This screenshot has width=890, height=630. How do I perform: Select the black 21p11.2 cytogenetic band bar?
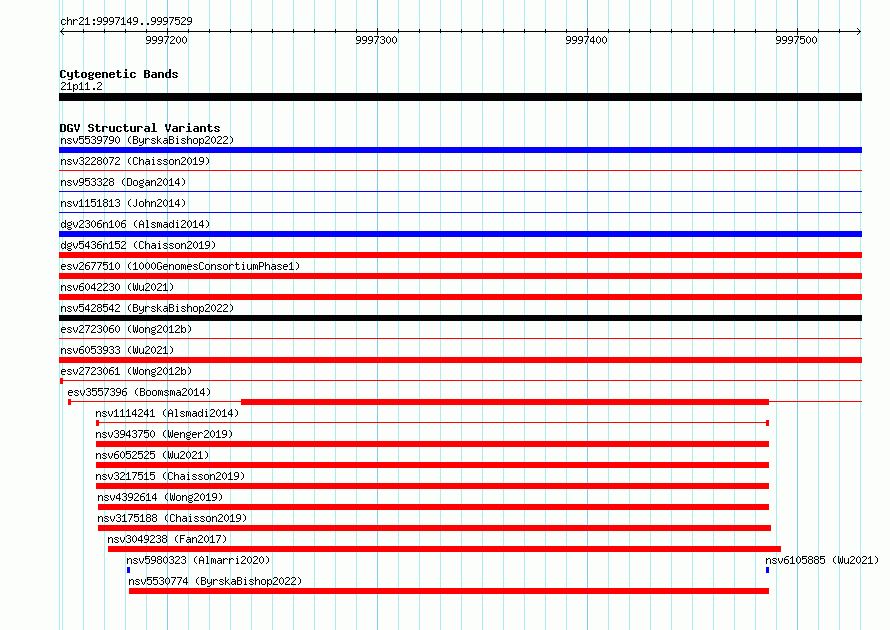click(x=460, y=97)
